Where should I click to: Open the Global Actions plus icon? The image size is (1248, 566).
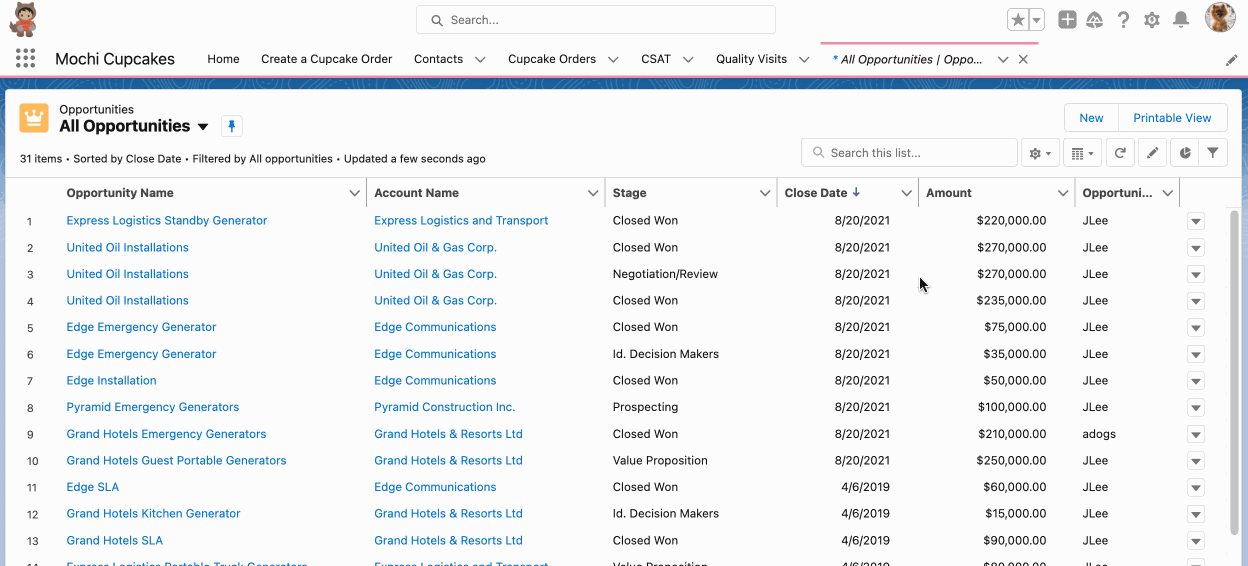1067,20
